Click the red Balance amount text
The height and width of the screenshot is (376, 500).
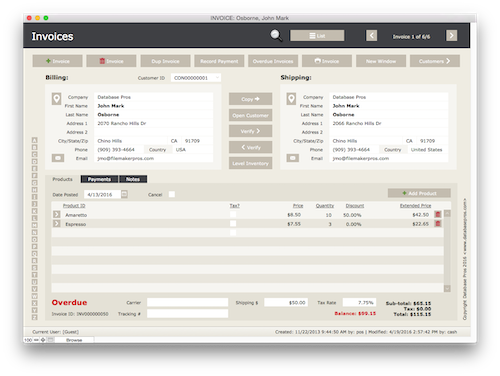click(355, 313)
